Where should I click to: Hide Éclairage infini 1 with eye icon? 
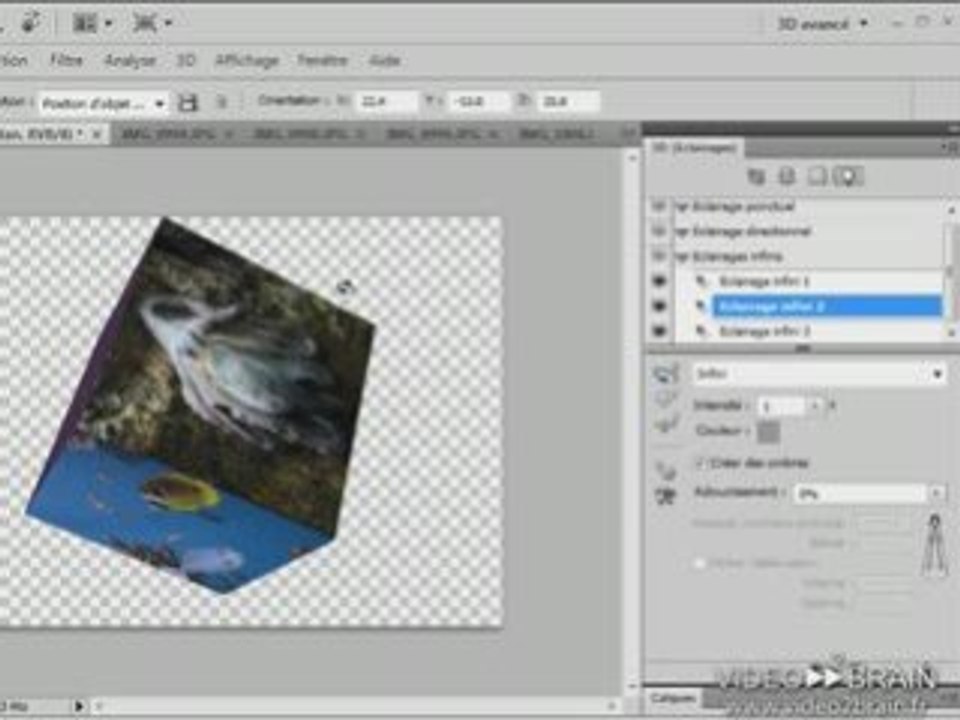(x=659, y=281)
